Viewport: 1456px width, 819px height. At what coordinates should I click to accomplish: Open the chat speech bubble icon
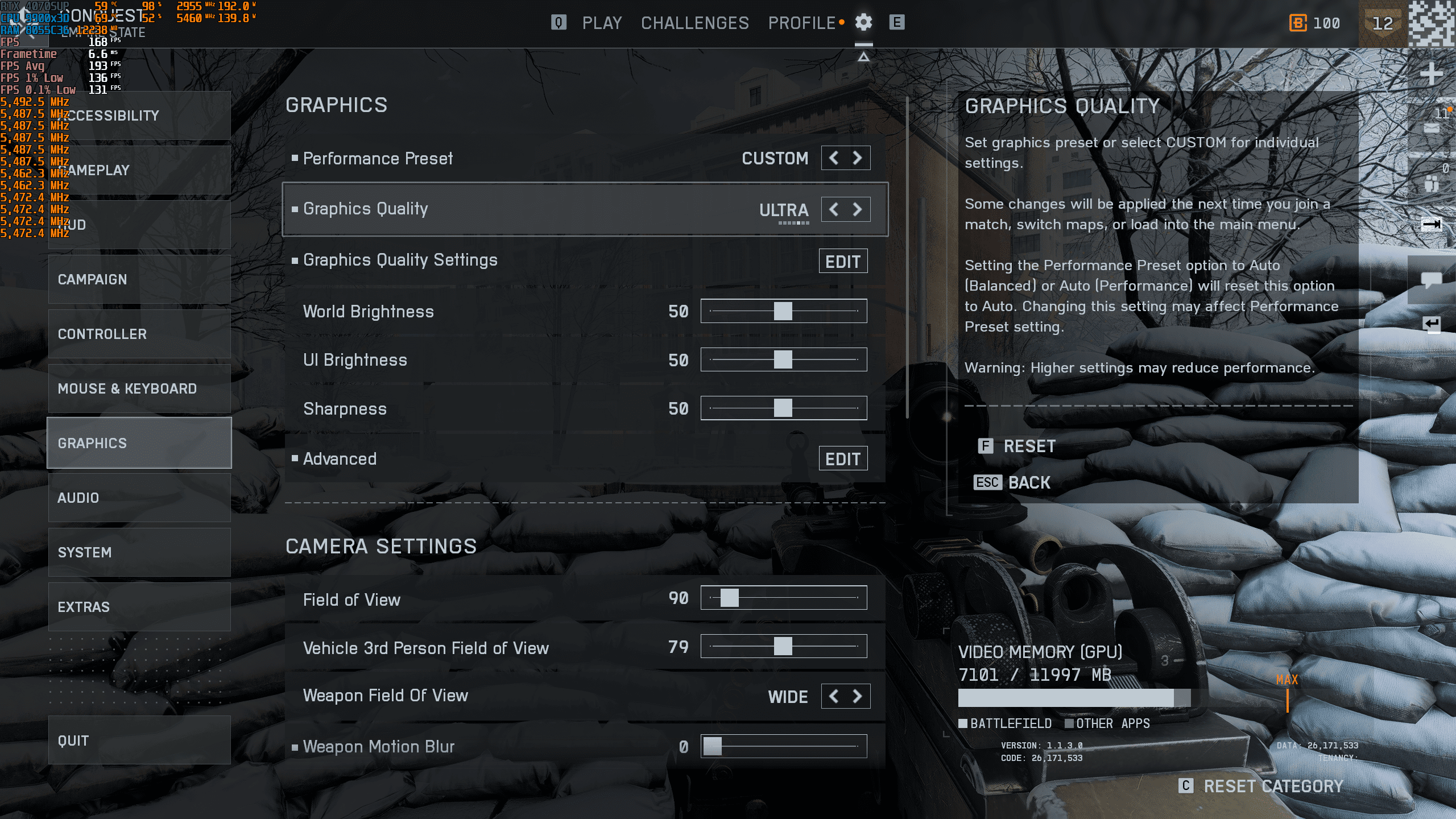[x=1431, y=280]
